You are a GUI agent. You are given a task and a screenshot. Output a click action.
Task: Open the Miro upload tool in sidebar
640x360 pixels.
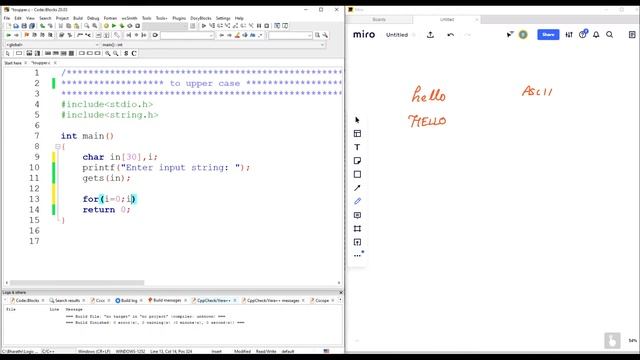[357, 242]
